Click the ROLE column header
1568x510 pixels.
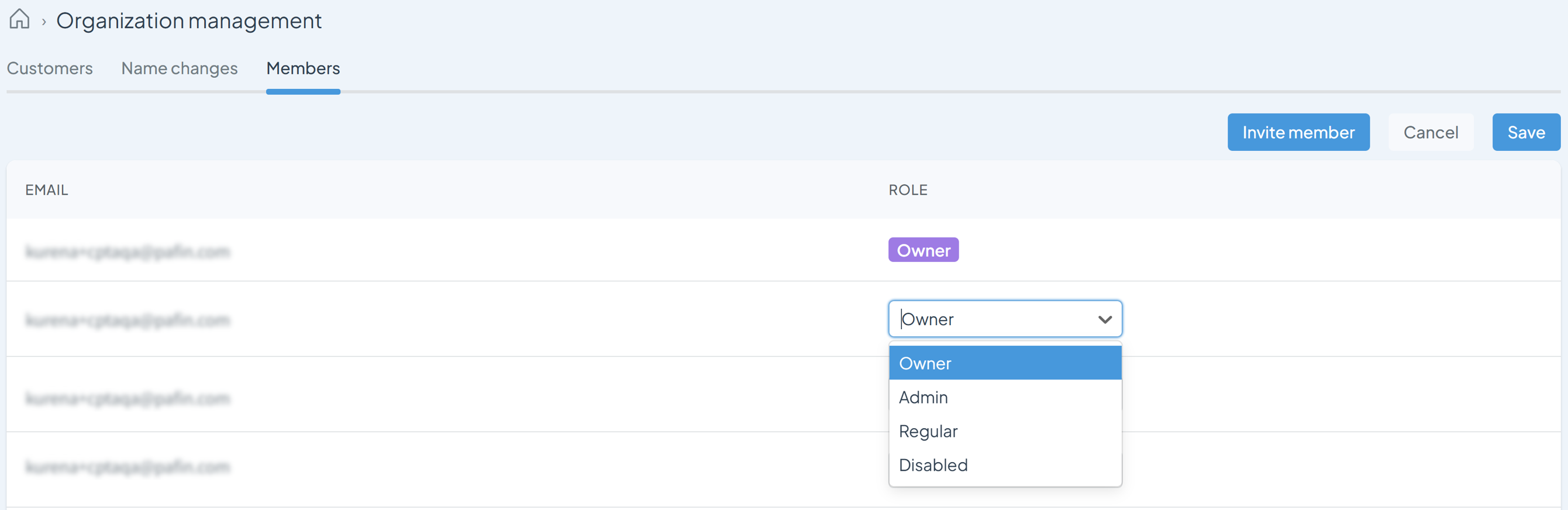[908, 190]
